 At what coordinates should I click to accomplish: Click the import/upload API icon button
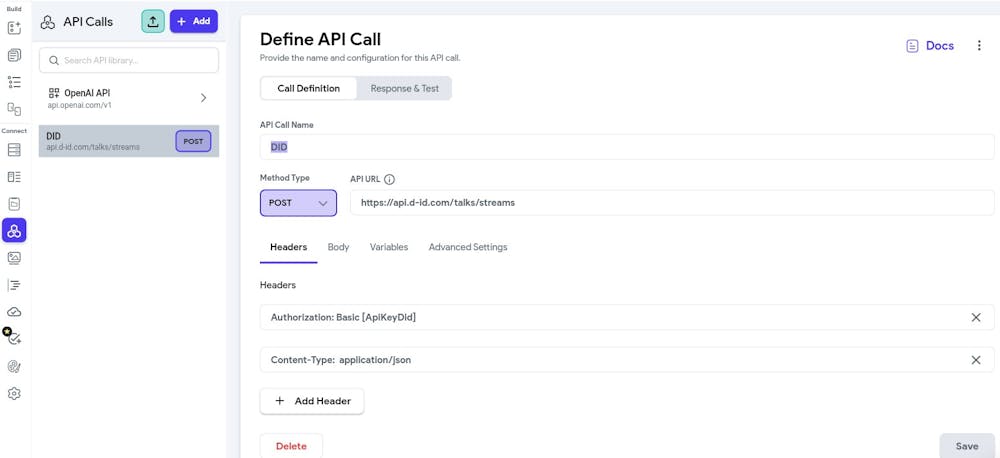[x=153, y=21]
